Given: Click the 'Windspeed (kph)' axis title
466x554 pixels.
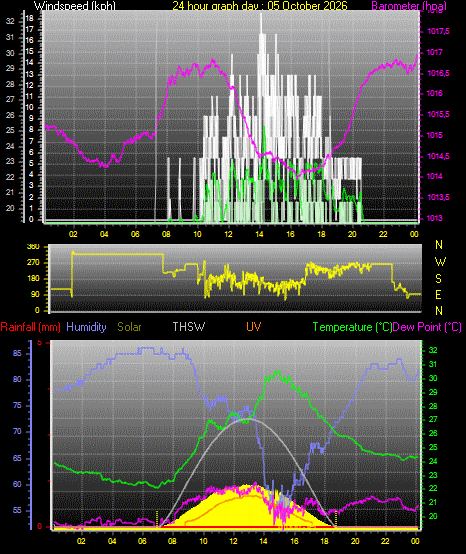Looking at the screenshot, I should (75, 5).
